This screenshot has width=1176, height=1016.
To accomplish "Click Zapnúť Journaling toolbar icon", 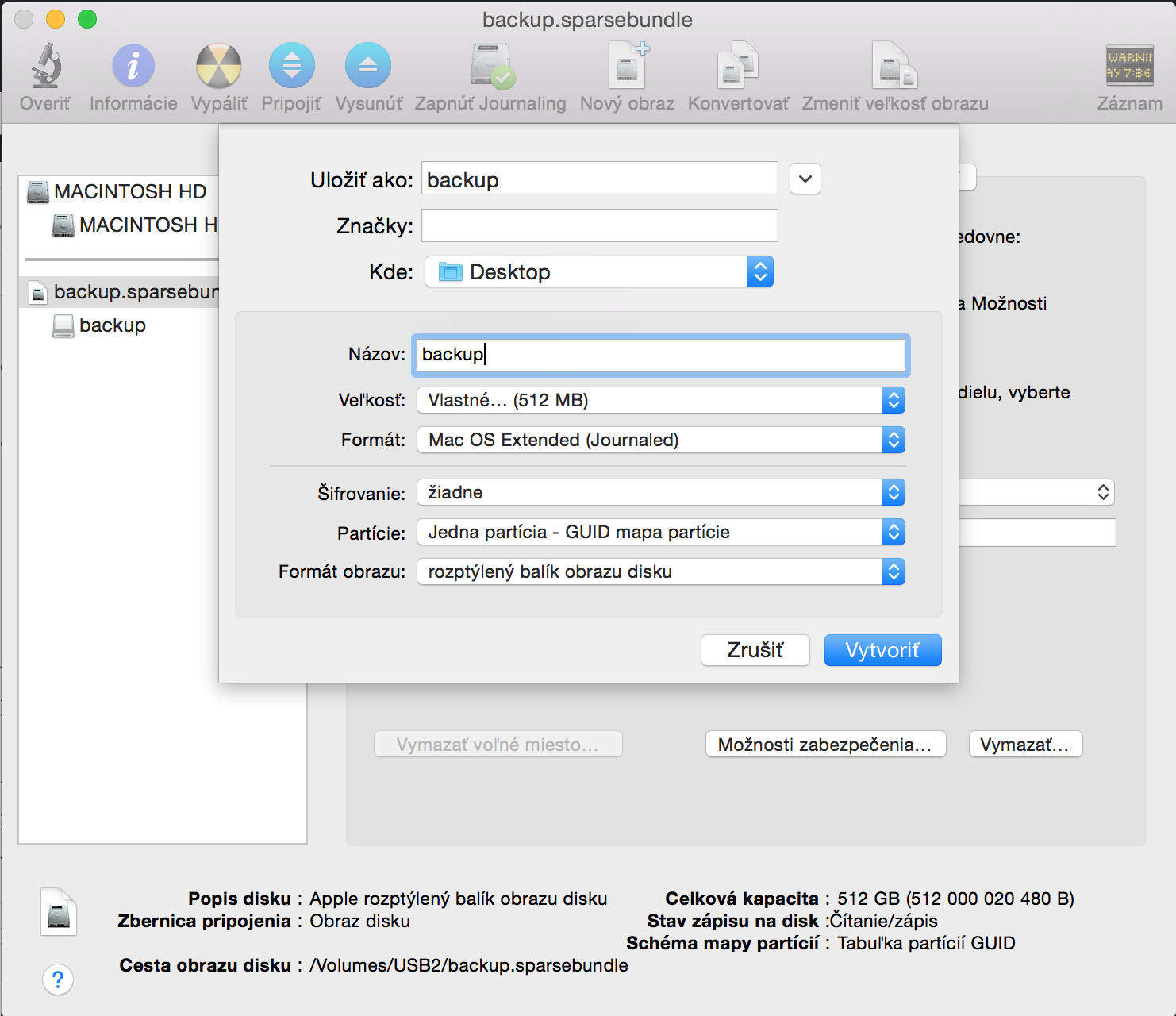I will tap(491, 65).
